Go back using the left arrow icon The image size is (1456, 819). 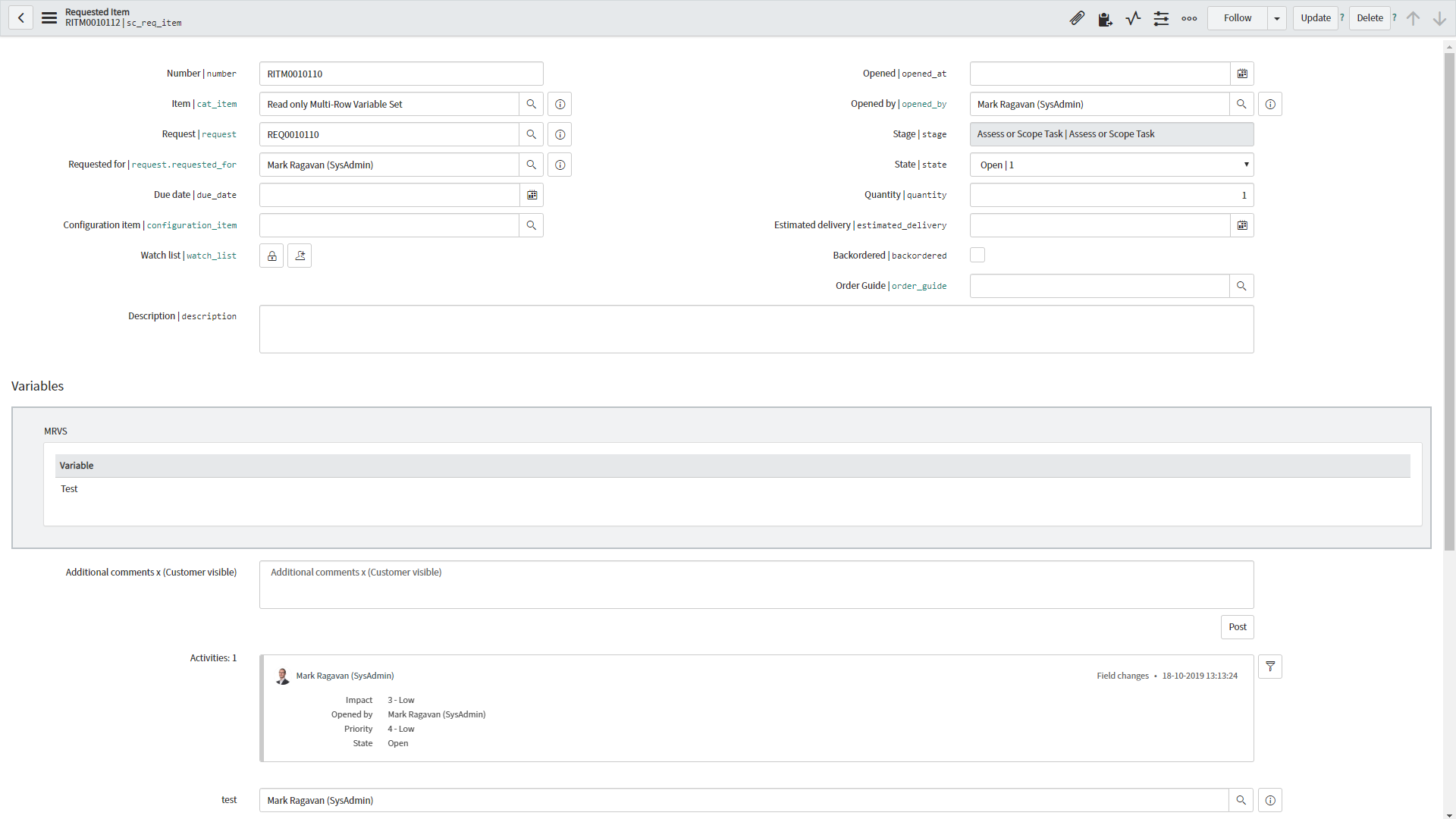pos(20,17)
